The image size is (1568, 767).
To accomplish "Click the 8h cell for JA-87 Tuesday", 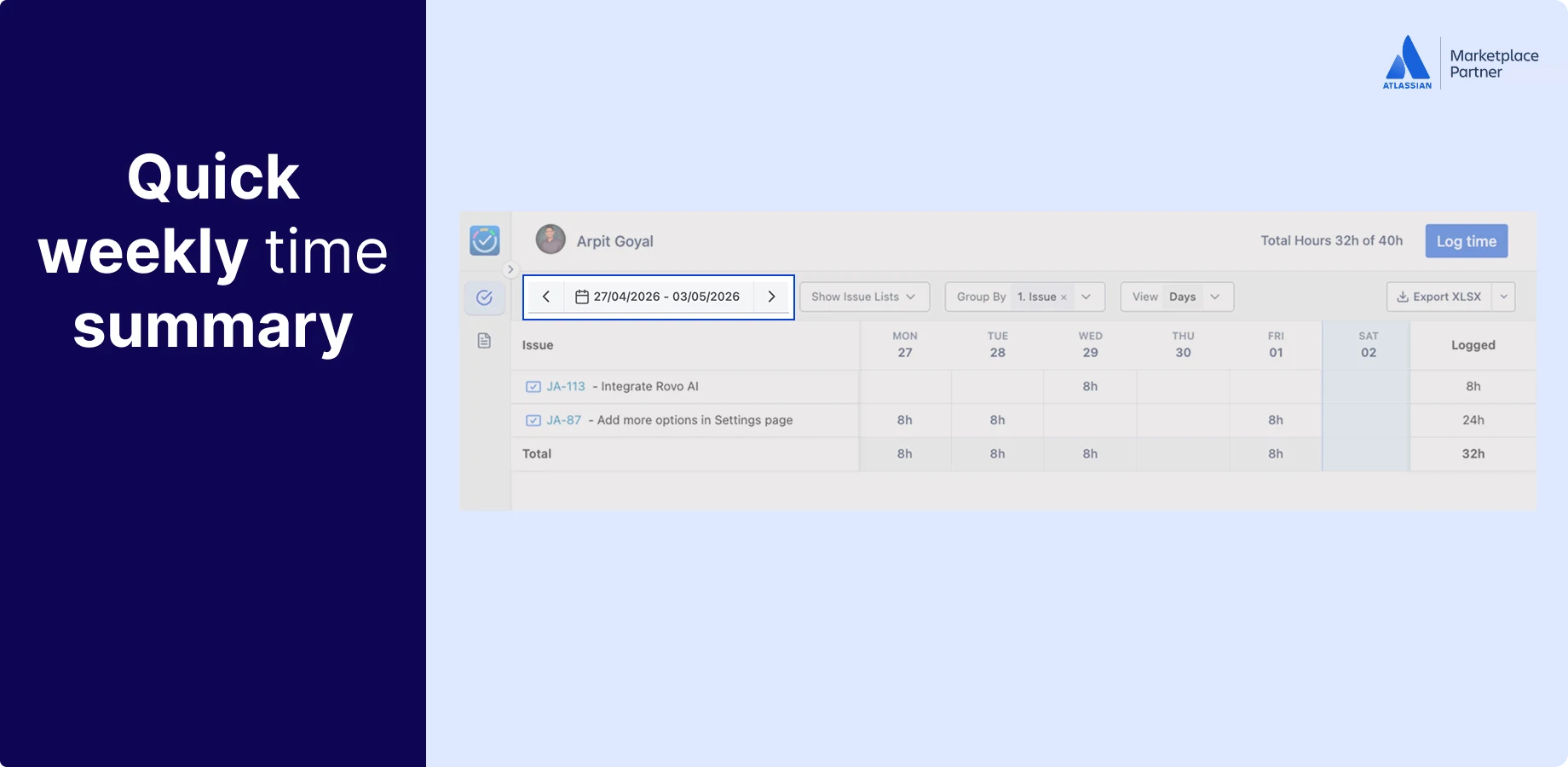I will (x=997, y=420).
